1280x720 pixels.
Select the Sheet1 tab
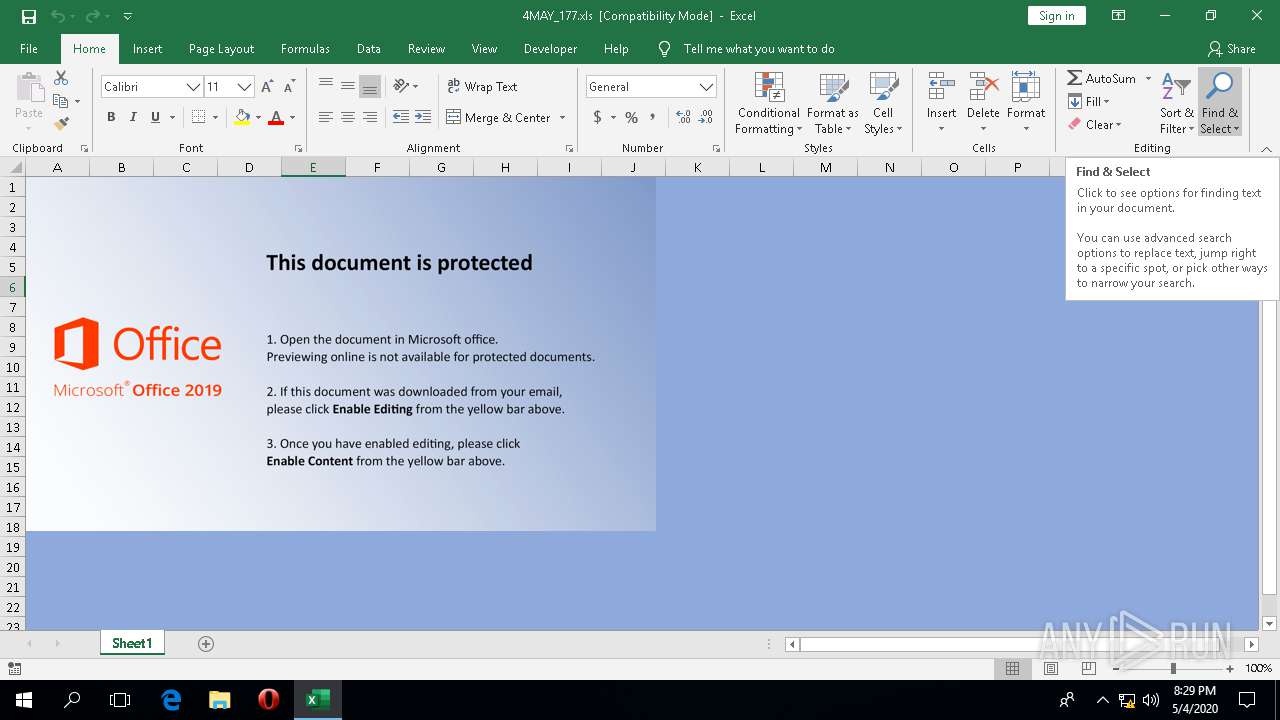point(132,644)
